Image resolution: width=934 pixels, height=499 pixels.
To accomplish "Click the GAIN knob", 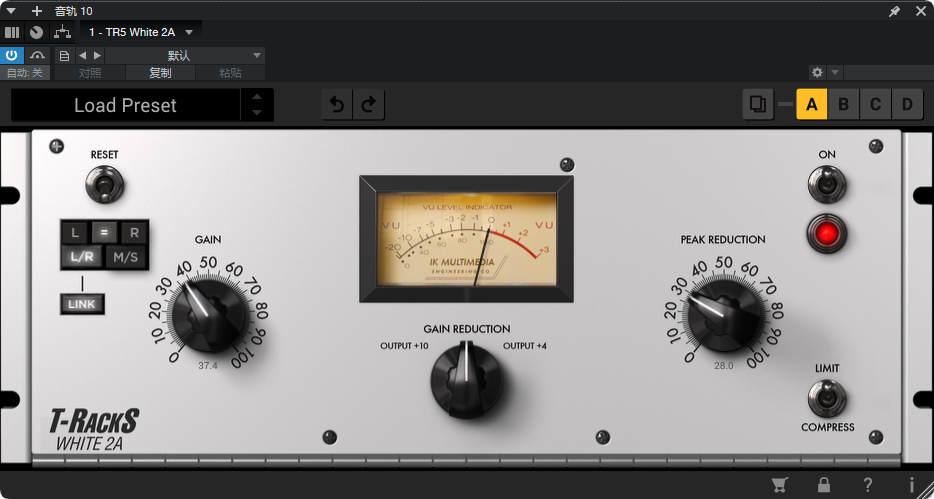I will [x=208, y=314].
